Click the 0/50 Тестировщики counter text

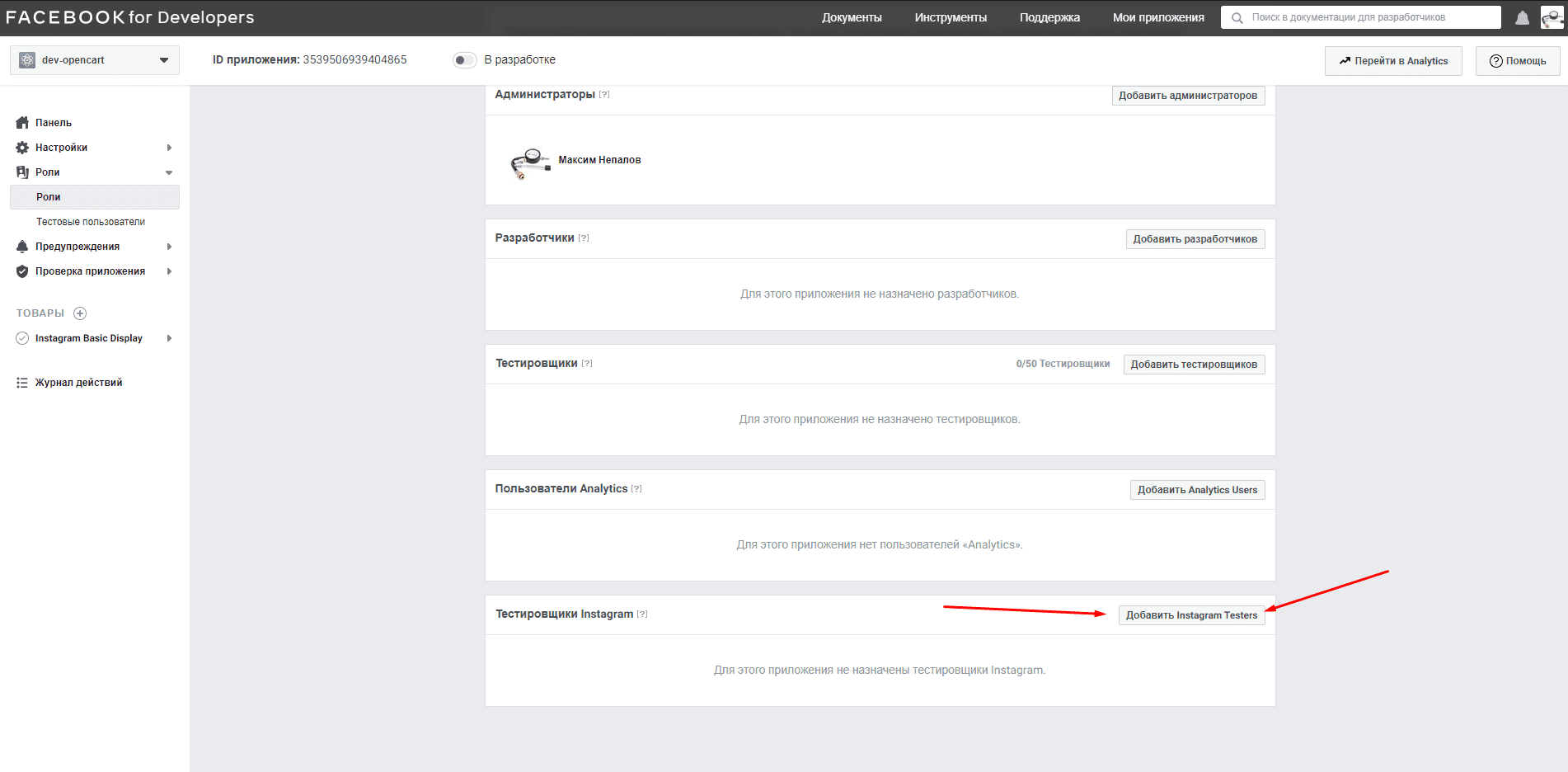pyautogui.click(x=1063, y=364)
